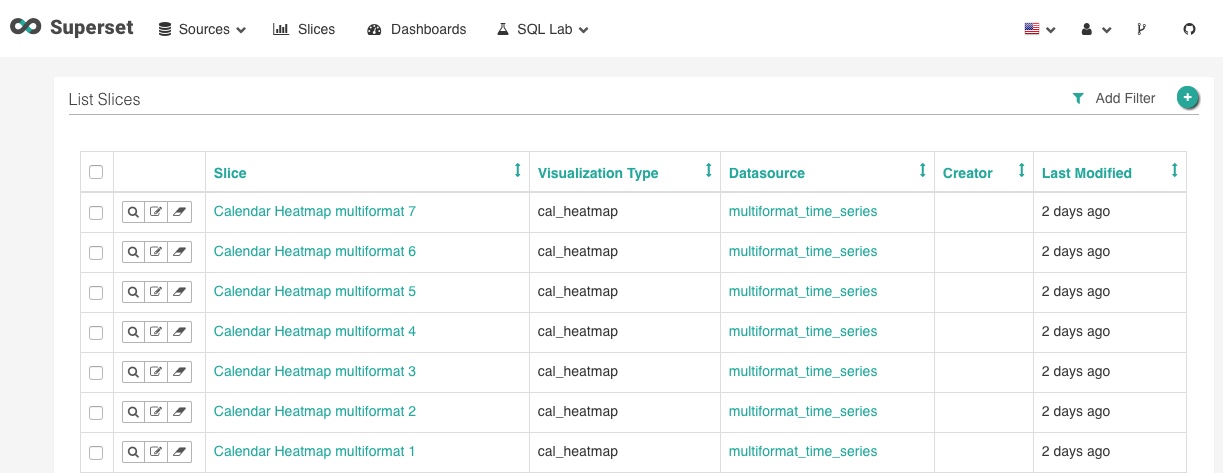Open the GitHub icon in navbar

click(x=1189, y=29)
